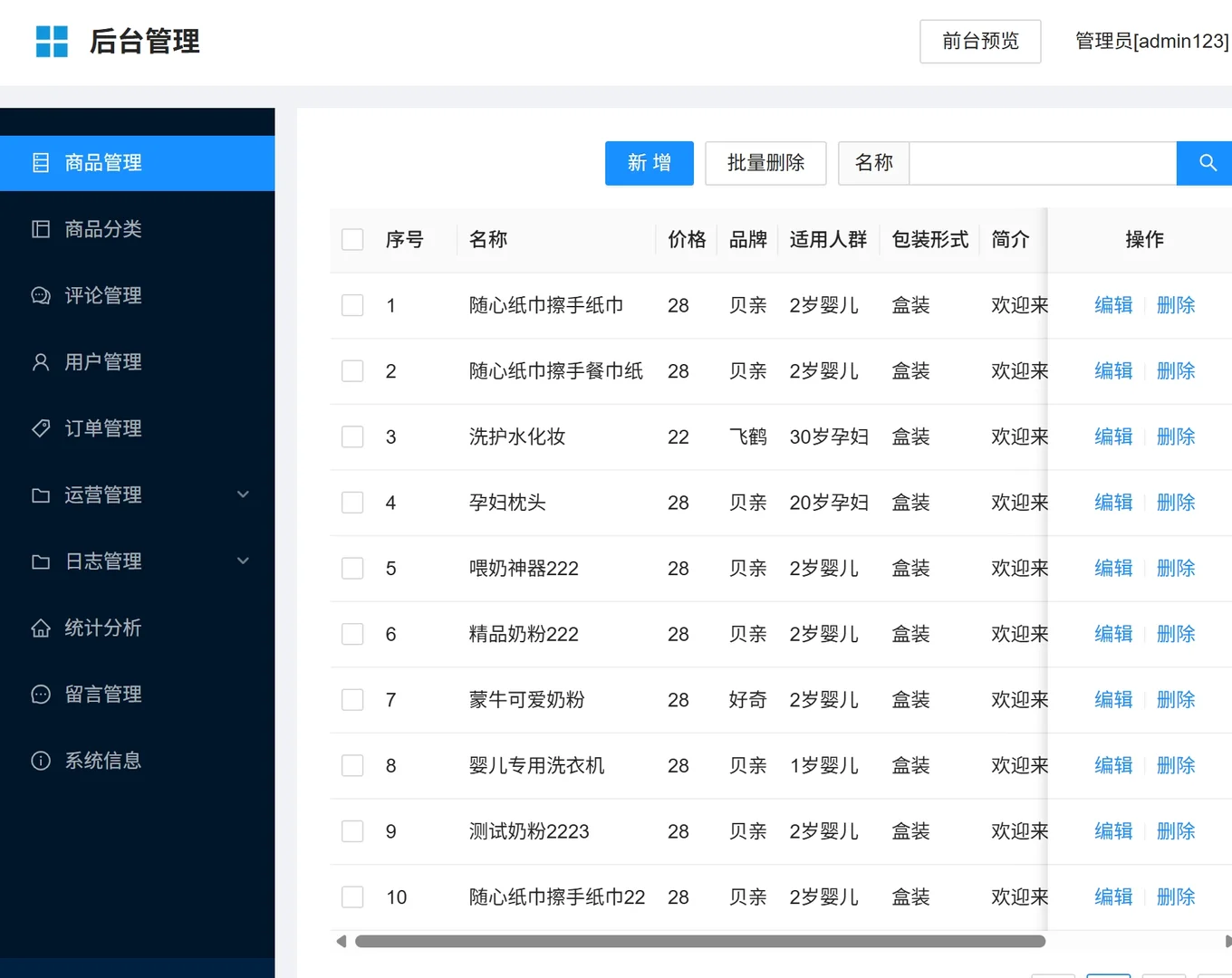Select the 用户管理 person icon

coord(41,361)
